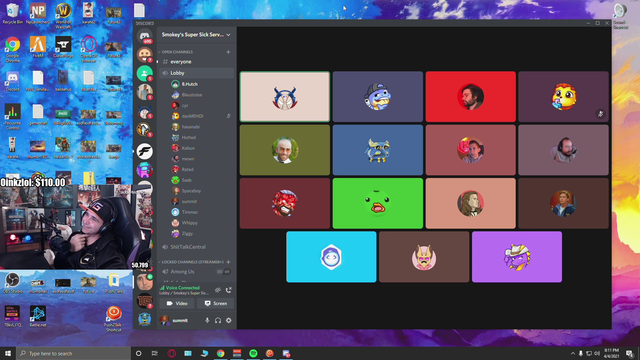This screenshot has height=360, width=640.
Task: Open Discord User Settings gear
Action: [229, 320]
